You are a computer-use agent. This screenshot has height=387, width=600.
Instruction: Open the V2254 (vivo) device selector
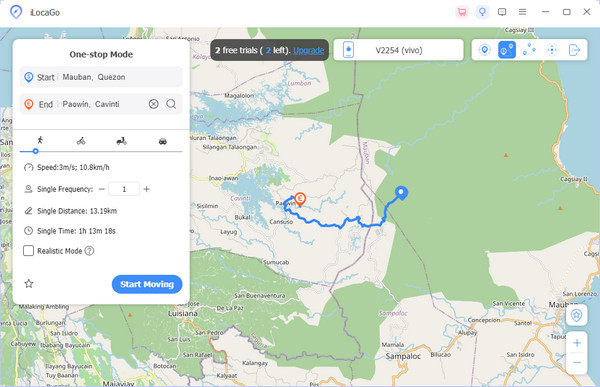(x=398, y=50)
